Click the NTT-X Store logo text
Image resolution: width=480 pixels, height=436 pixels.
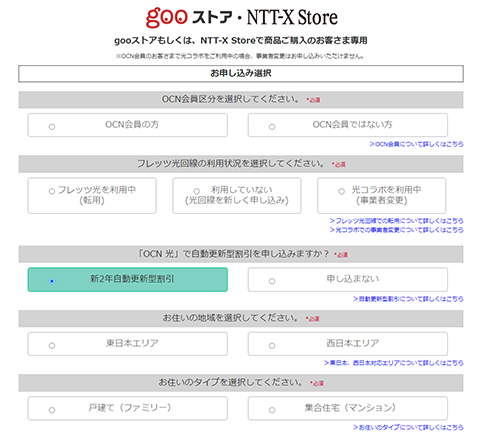pos(292,17)
